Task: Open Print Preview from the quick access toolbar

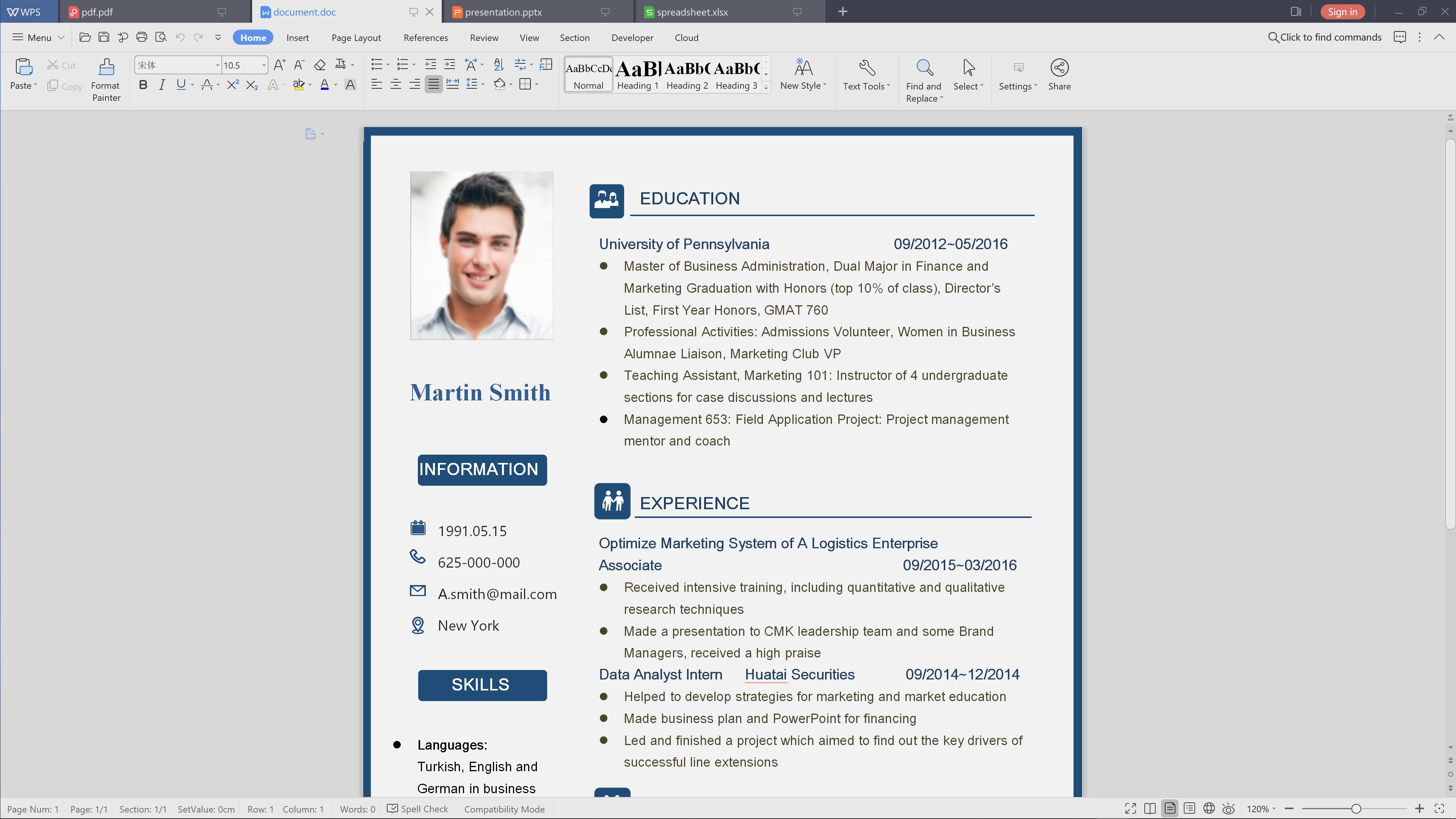Action: (161, 37)
